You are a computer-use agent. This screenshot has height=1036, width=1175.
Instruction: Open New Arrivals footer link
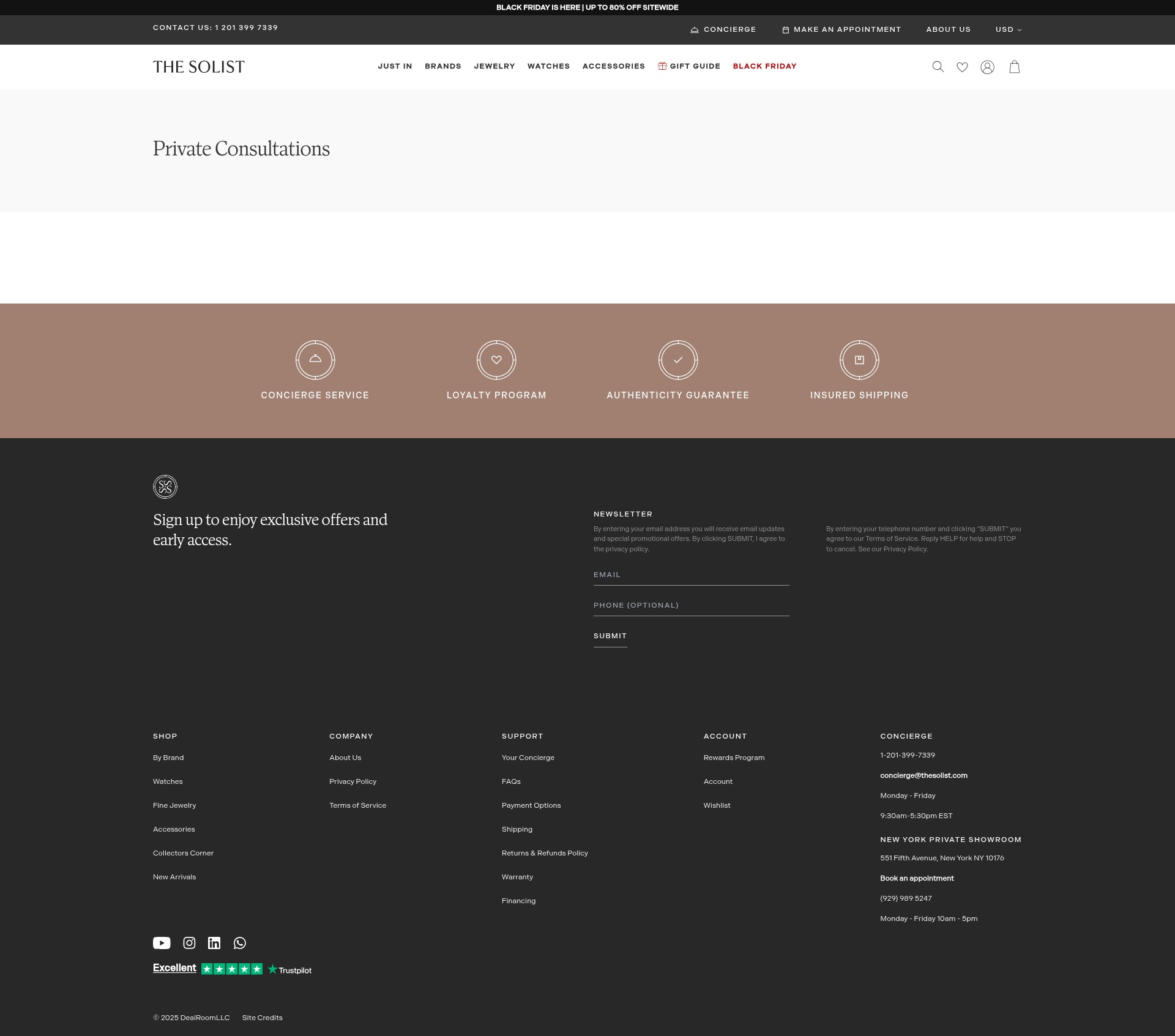174,877
